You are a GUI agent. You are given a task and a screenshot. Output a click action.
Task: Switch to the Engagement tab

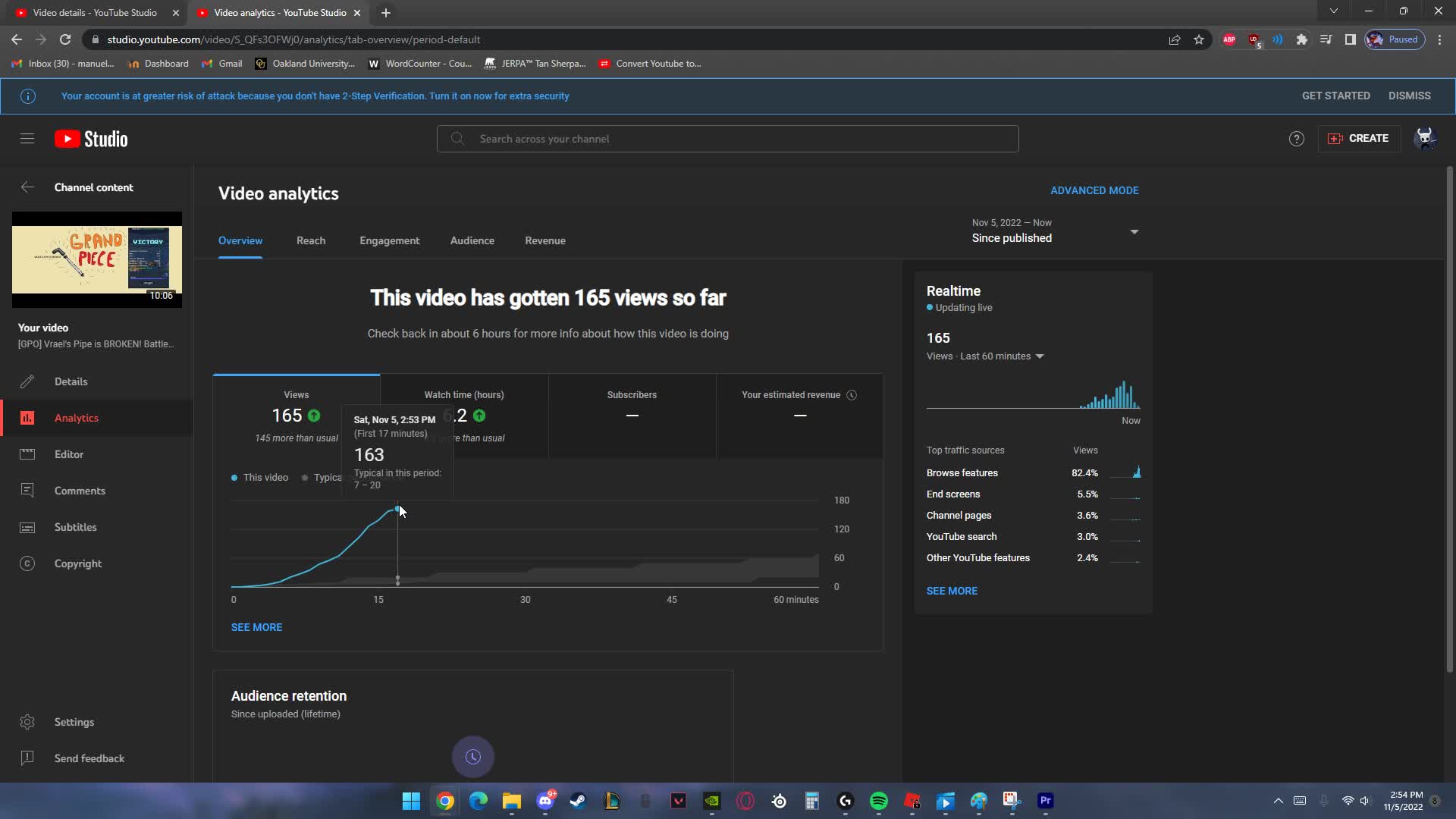(x=389, y=240)
